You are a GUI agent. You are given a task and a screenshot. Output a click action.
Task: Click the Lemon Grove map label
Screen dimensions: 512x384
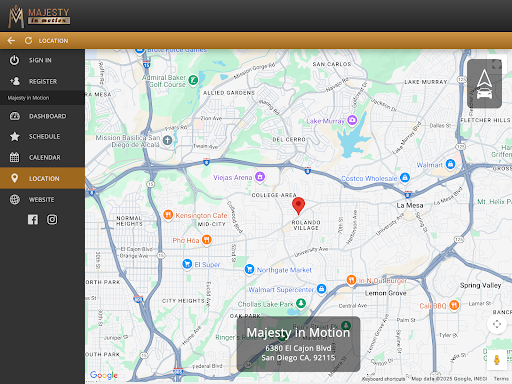click(x=385, y=293)
